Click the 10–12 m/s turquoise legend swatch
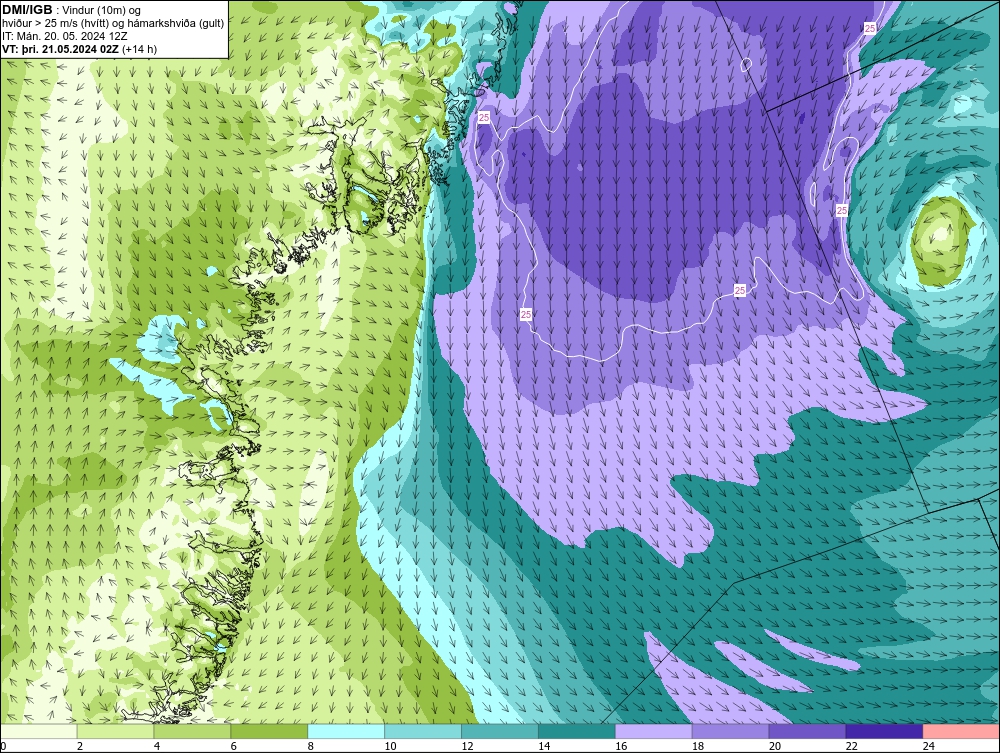 (x=423, y=731)
